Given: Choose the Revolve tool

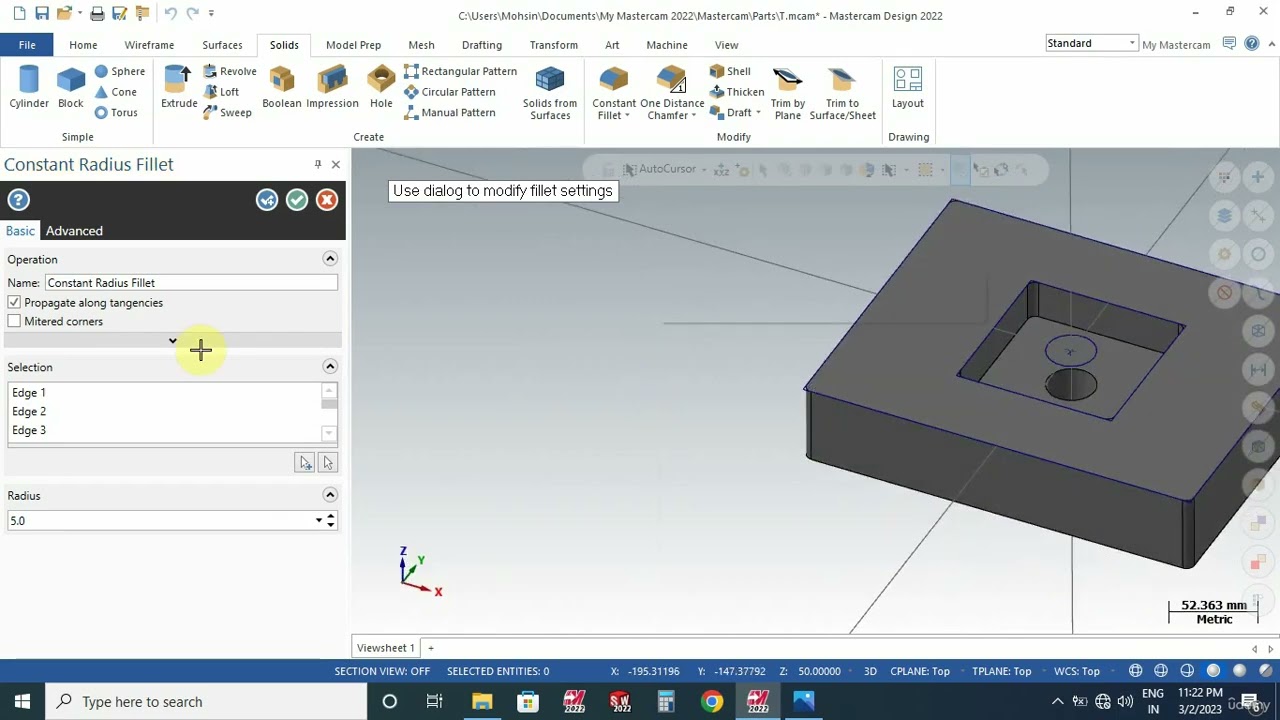Looking at the screenshot, I should tap(229, 71).
